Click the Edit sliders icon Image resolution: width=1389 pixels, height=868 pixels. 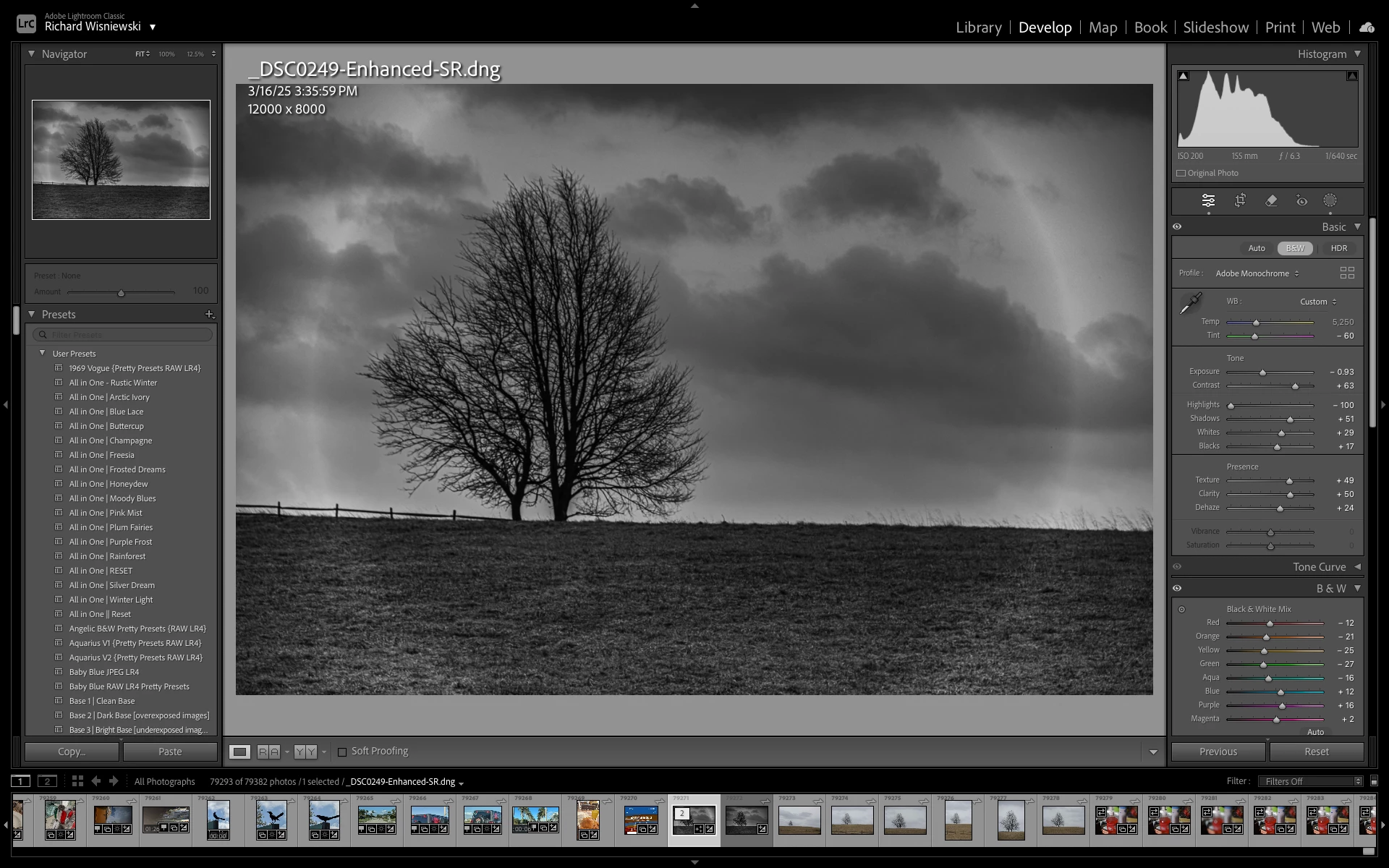1208,200
